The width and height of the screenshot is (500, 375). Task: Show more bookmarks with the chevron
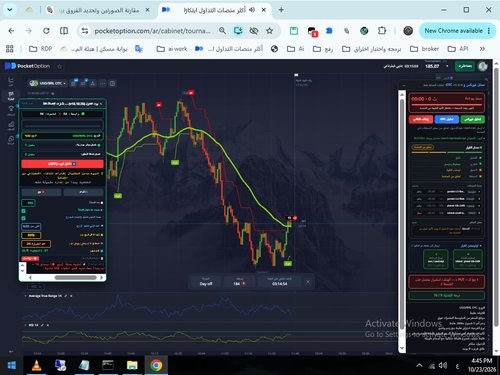[x=482, y=49]
